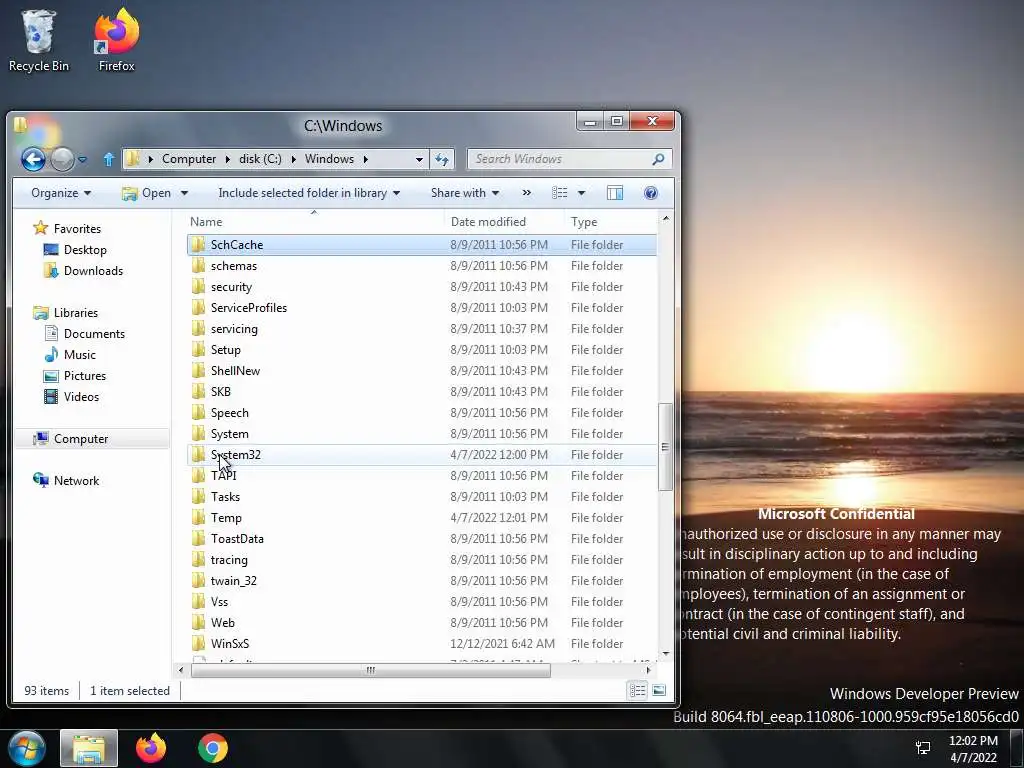Select the System folder row
1024x768 pixels.
pos(422,433)
